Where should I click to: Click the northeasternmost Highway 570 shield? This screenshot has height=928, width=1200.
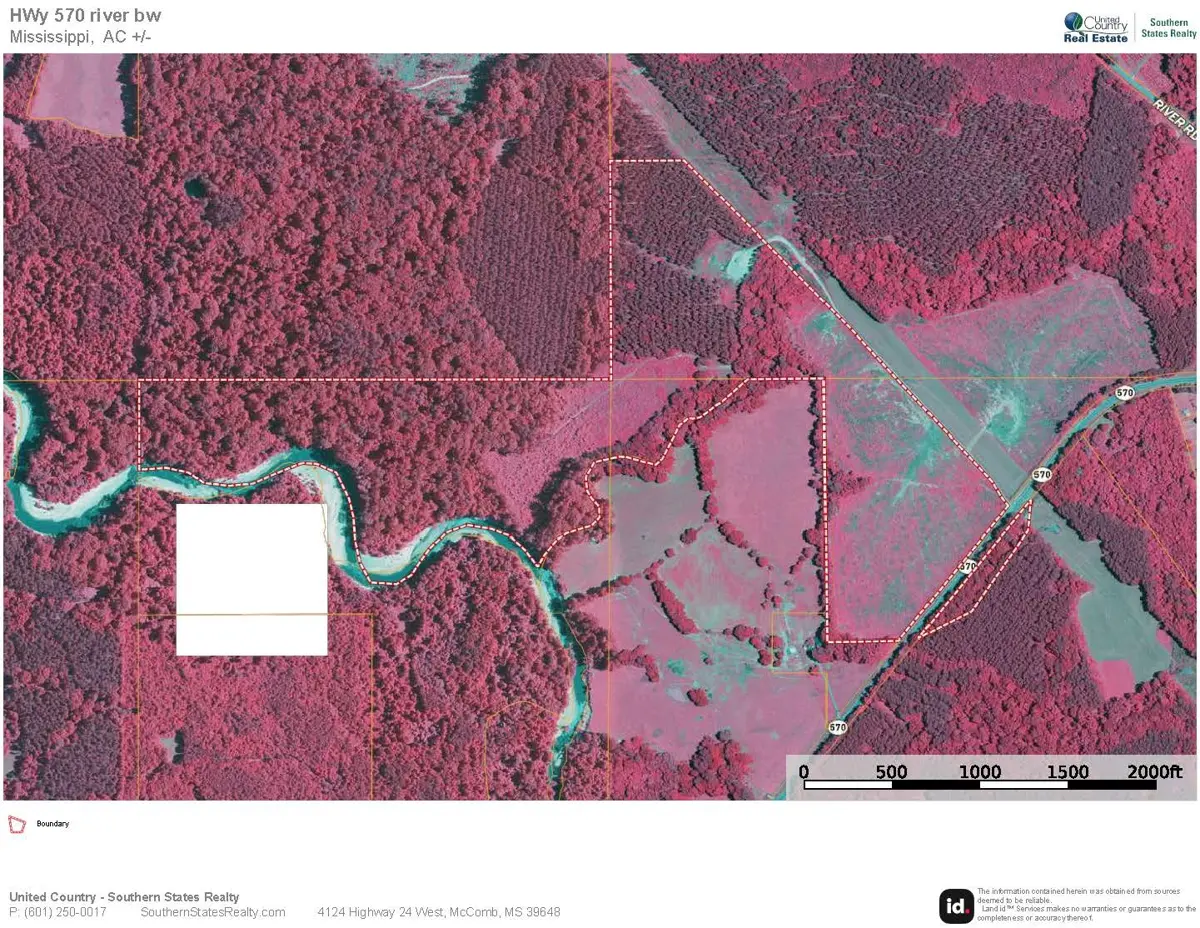point(1125,393)
